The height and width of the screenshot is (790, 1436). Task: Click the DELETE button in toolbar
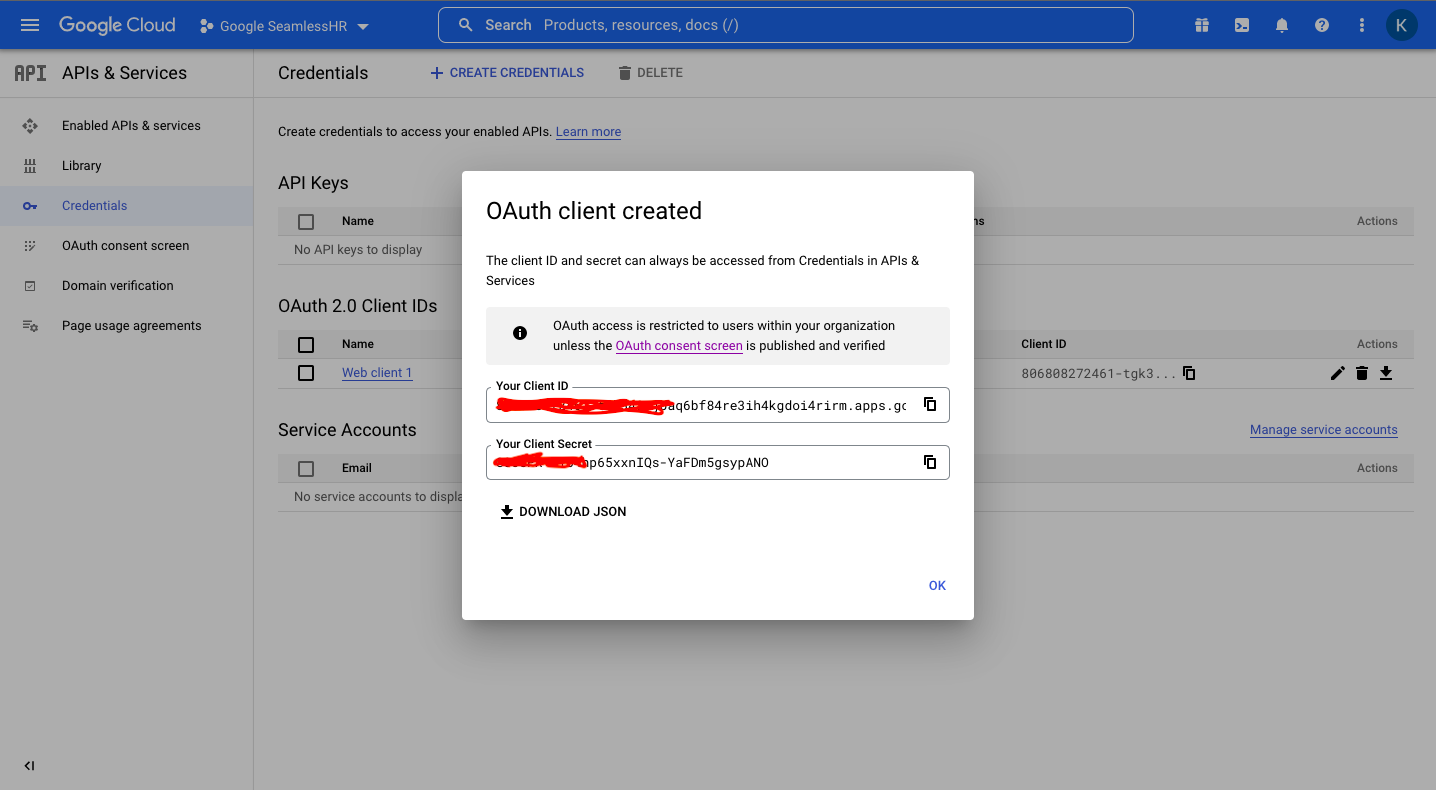pyautogui.click(x=650, y=73)
